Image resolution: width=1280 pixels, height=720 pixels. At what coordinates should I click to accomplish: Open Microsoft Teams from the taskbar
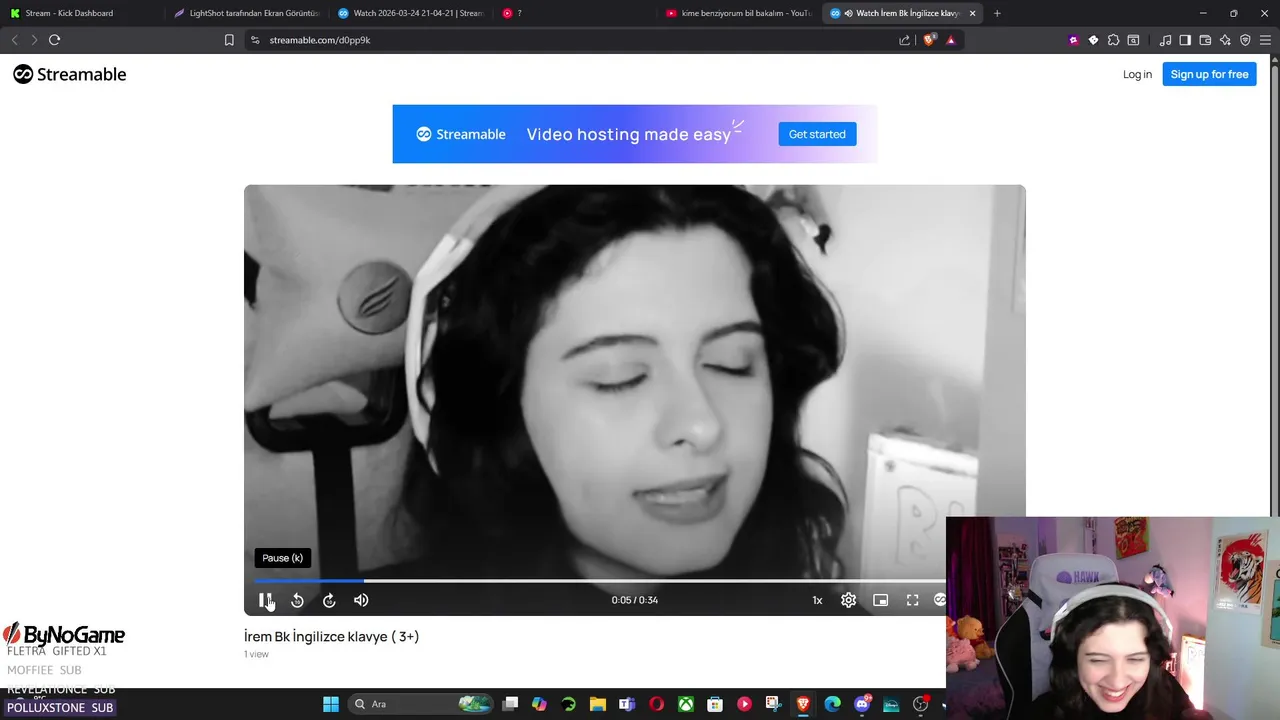[627, 704]
